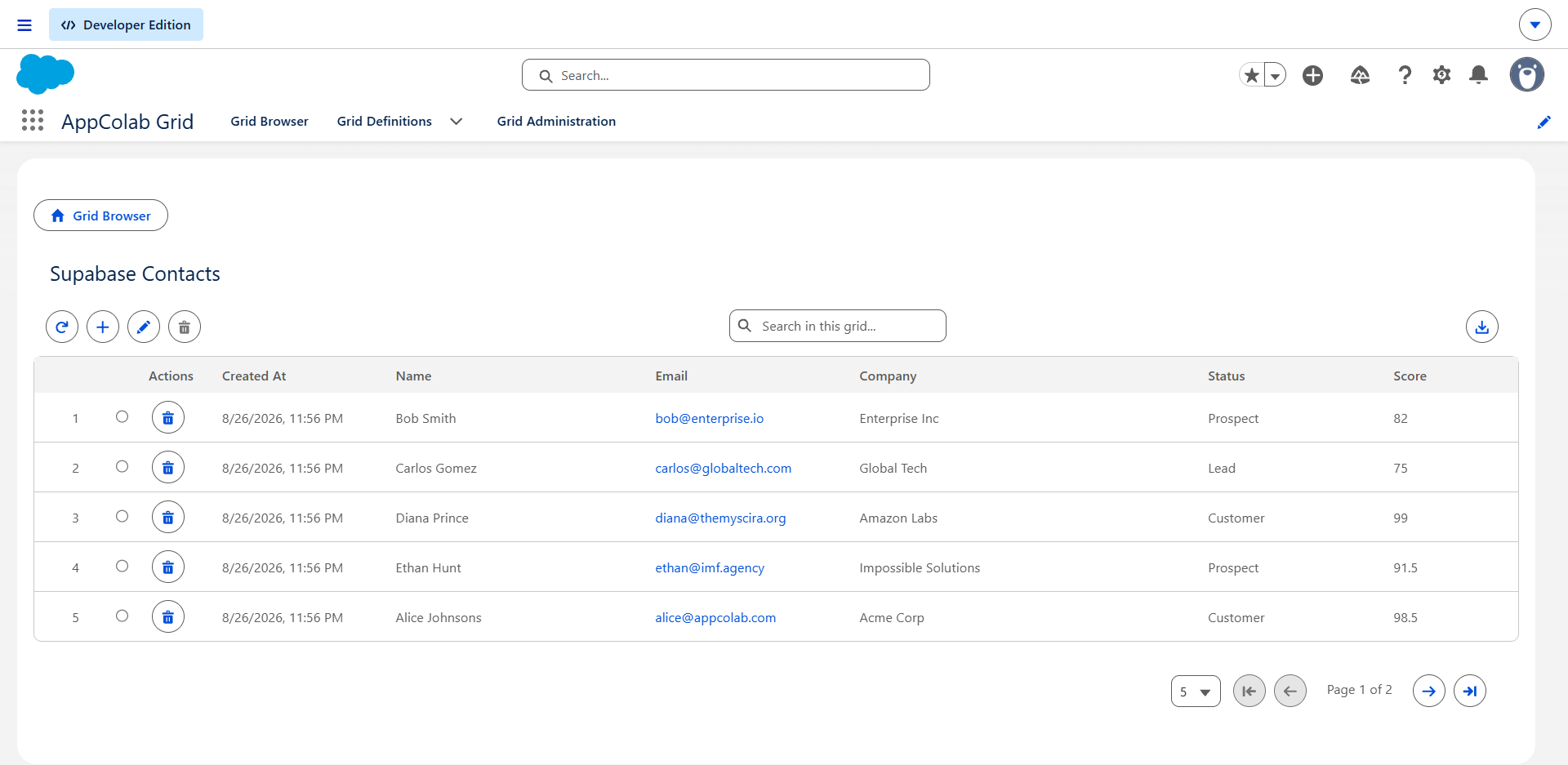The width and height of the screenshot is (1568, 765).
Task: Click the Developer Edition badge
Action: coord(126,25)
